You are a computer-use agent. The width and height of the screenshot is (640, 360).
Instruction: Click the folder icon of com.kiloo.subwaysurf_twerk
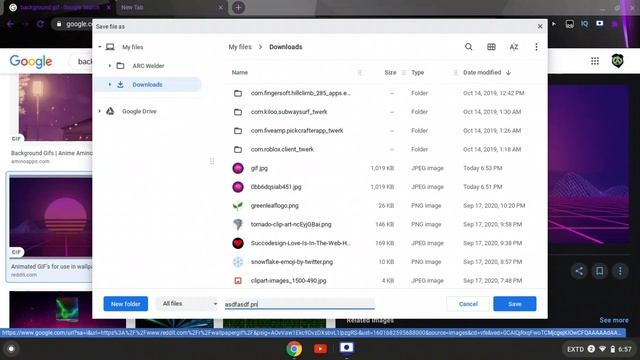[238, 112]
